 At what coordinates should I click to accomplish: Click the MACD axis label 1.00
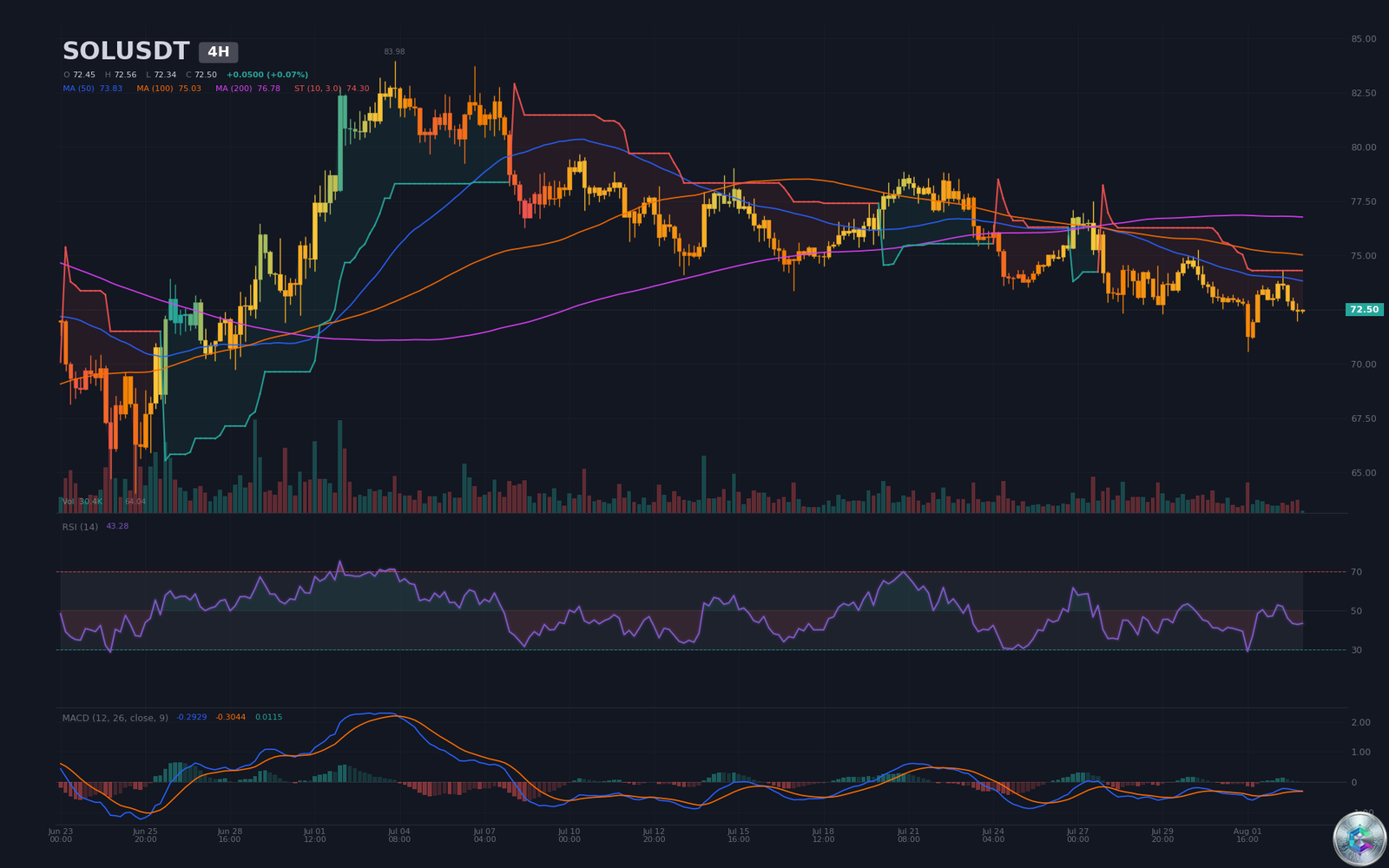1361,753
